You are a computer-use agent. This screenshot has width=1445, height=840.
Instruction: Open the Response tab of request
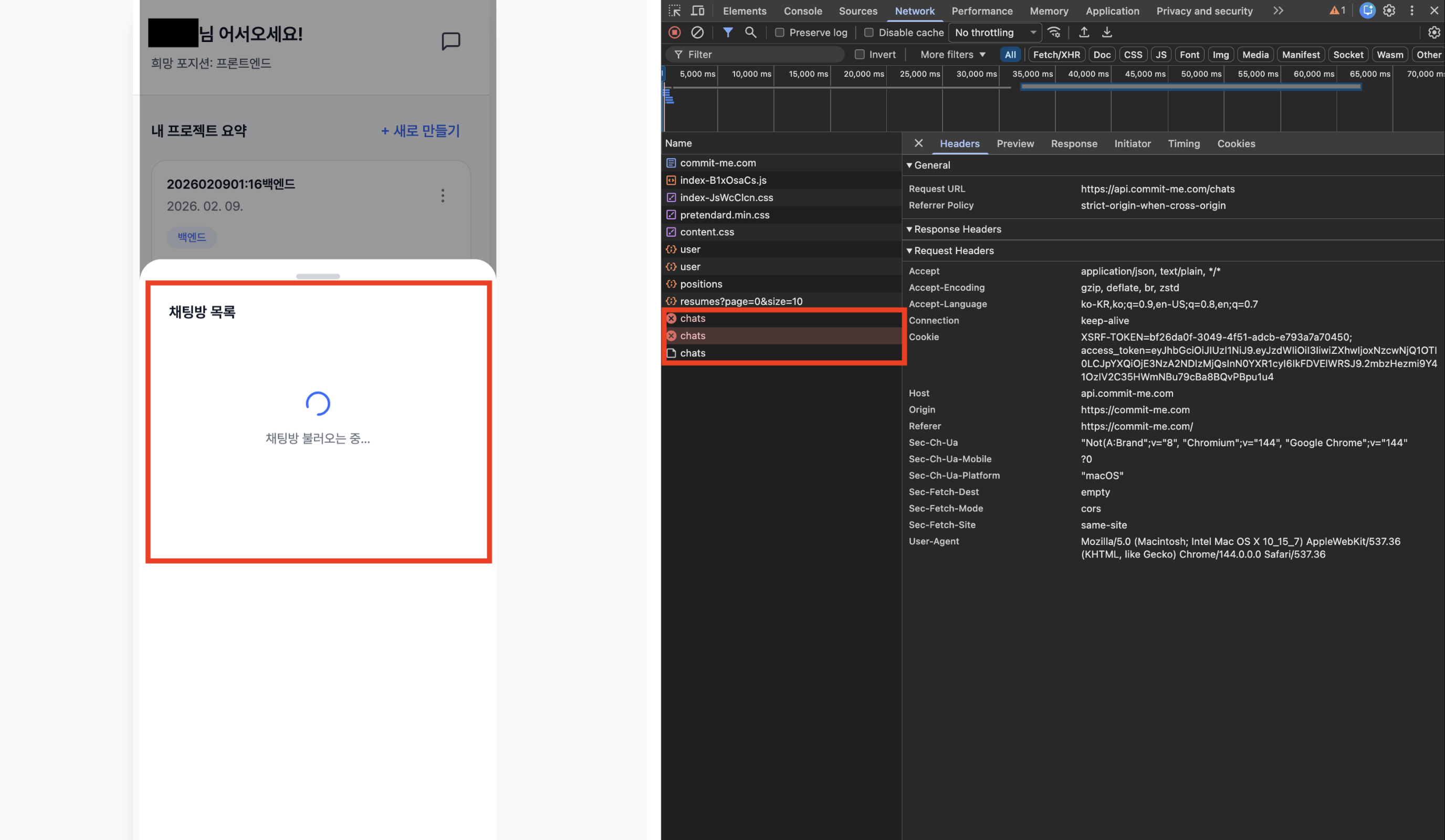click(1074, 144)
